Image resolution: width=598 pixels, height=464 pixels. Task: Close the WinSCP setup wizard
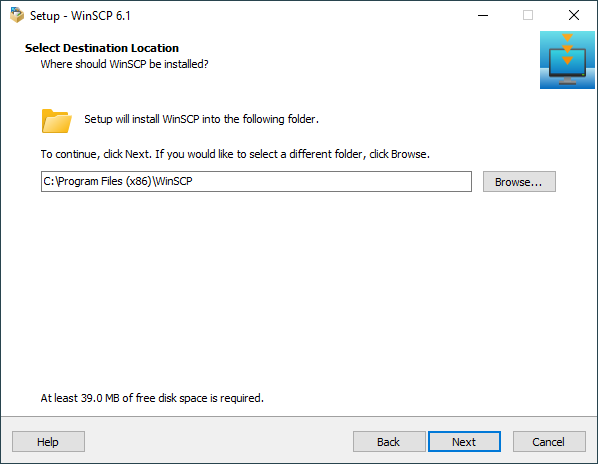(574, 16)
